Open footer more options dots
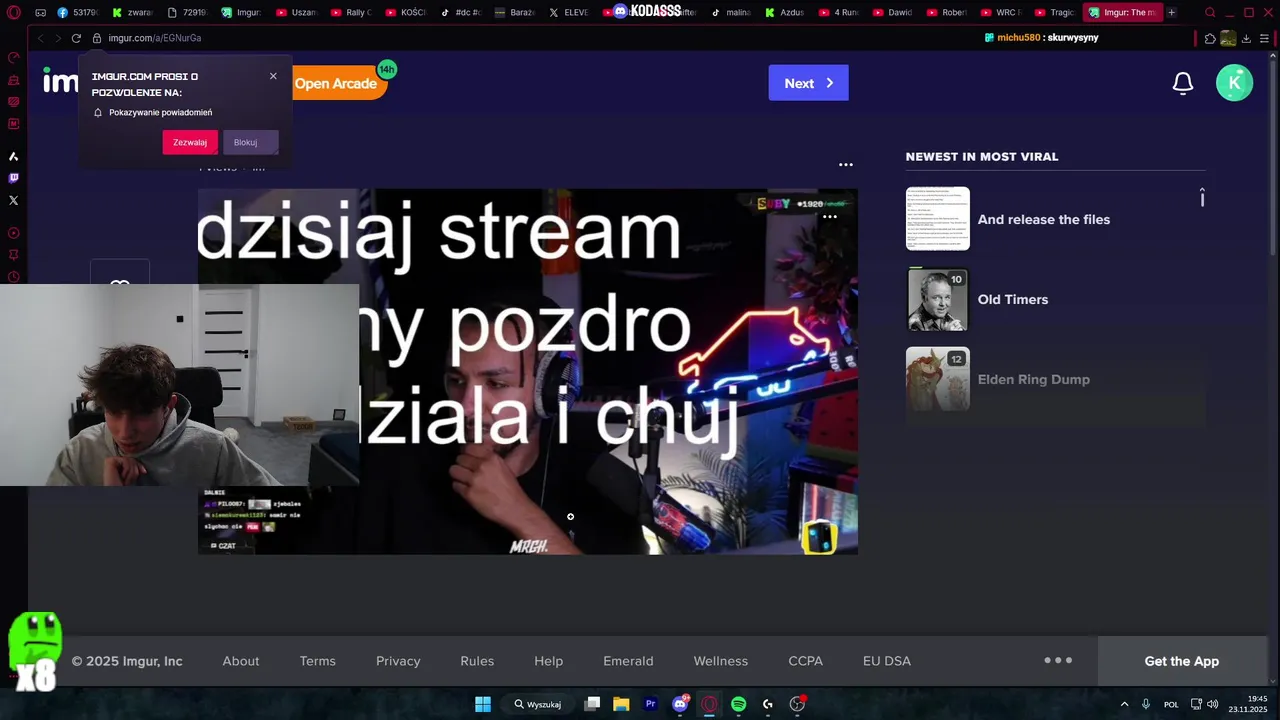 coord(1058,660)
